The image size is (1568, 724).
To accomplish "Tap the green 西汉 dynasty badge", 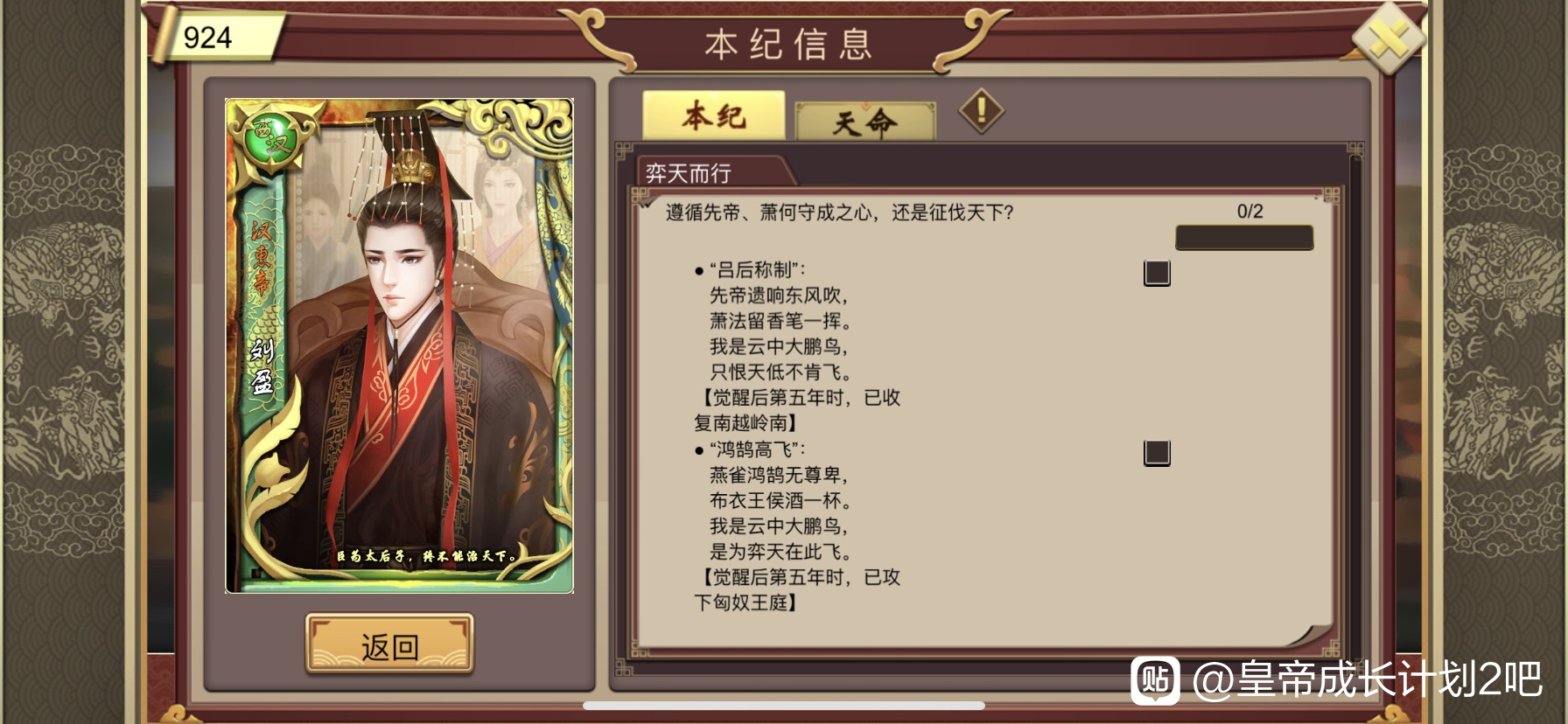I will click(269, 140).
